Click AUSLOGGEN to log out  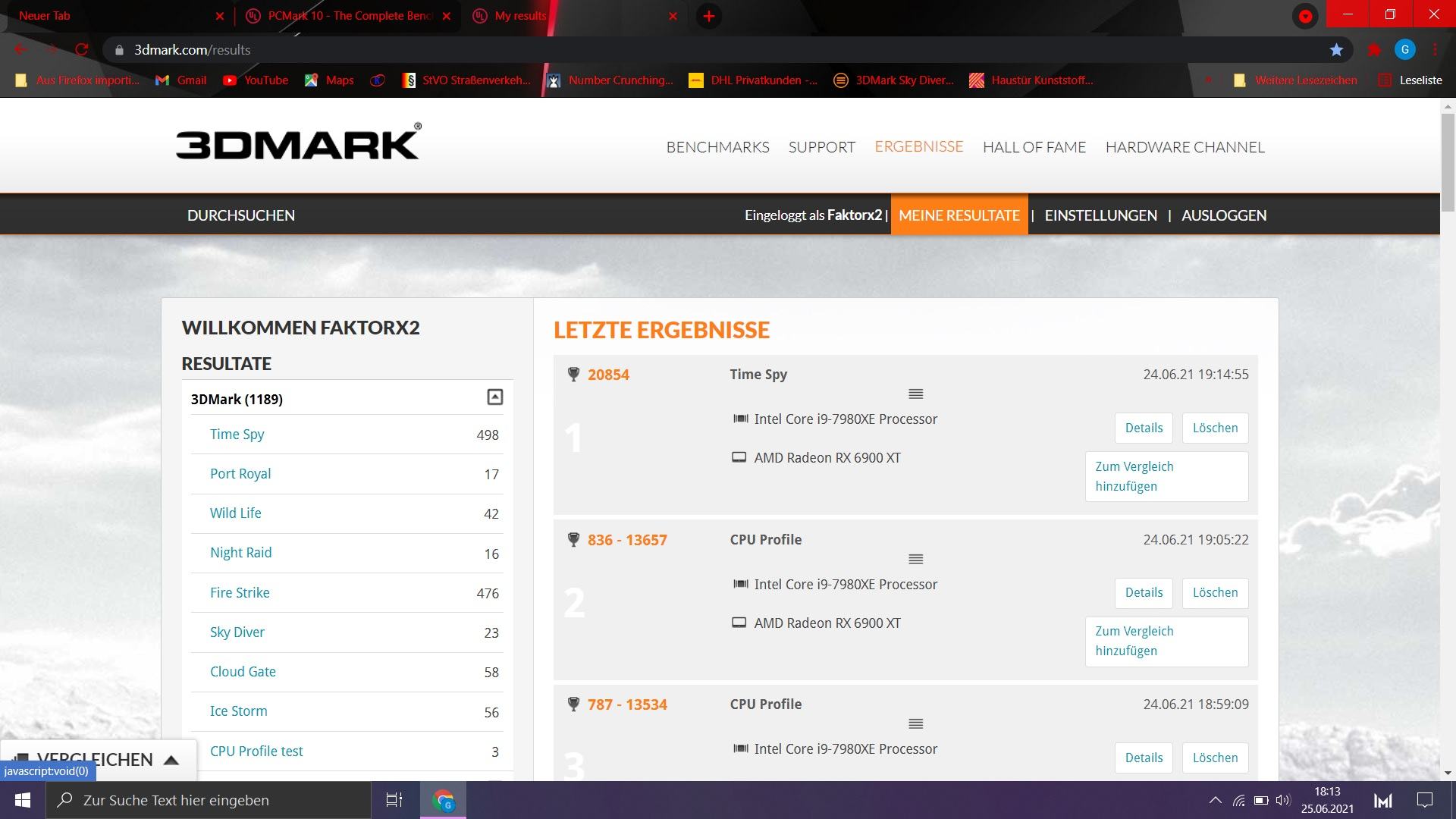[1223, 215]
